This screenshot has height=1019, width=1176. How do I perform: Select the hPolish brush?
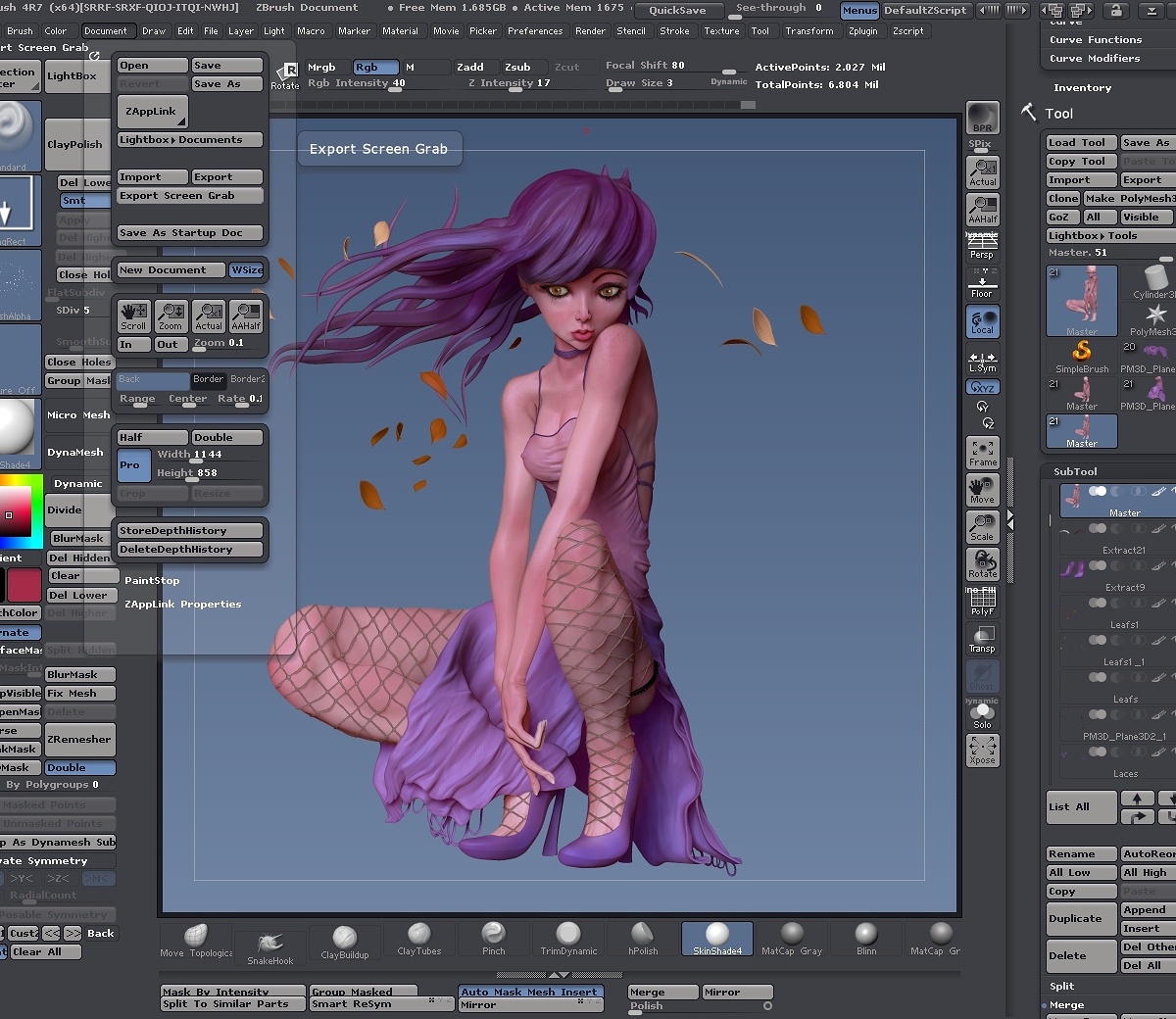tap(643, 939)
